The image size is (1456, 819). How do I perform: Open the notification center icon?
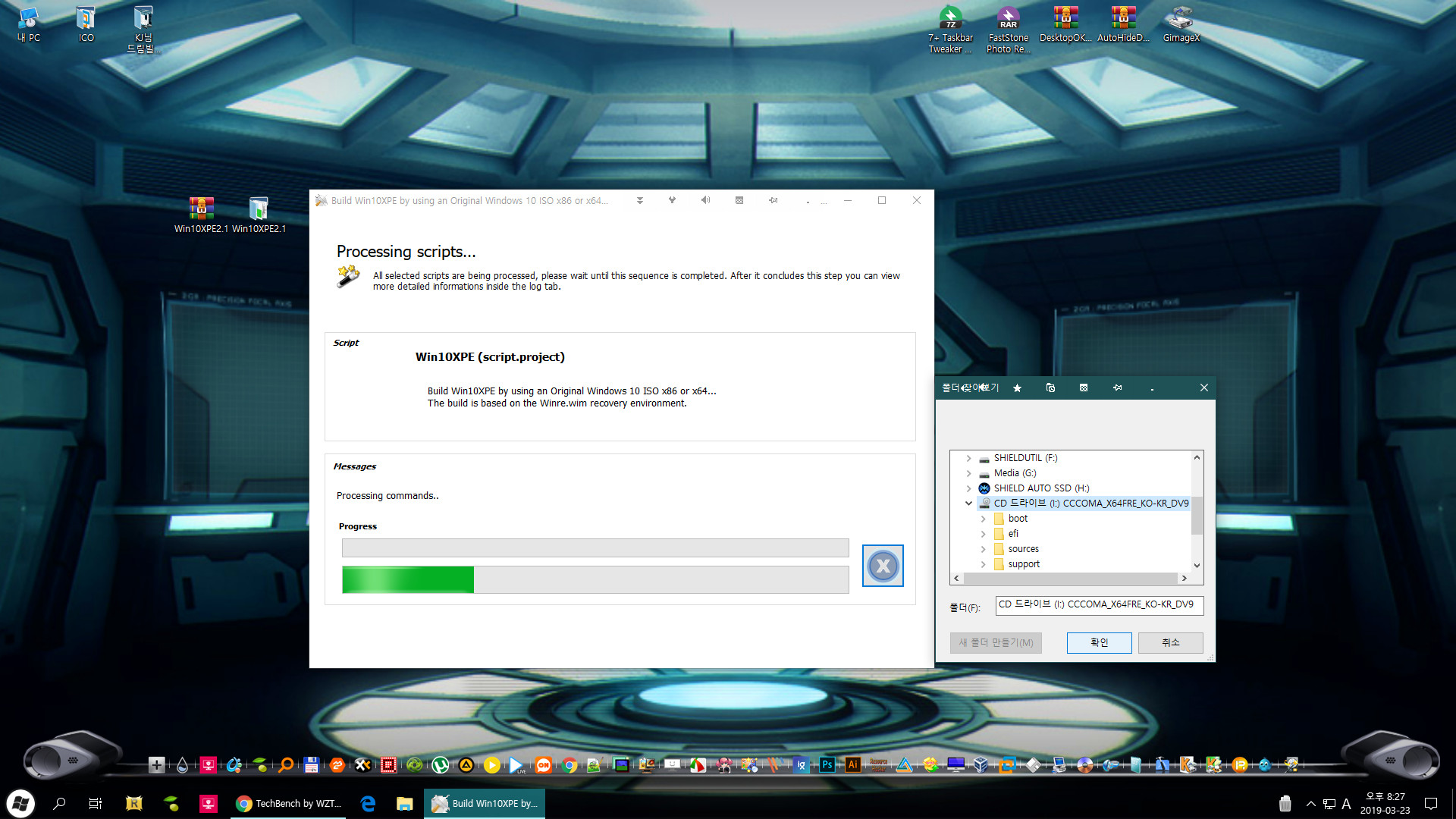click(x=1431, y=804)
